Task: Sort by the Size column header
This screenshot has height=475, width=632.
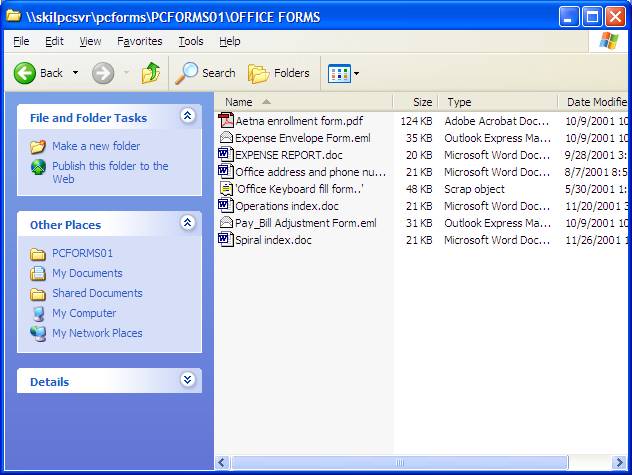Action: [x=415, y=102]
